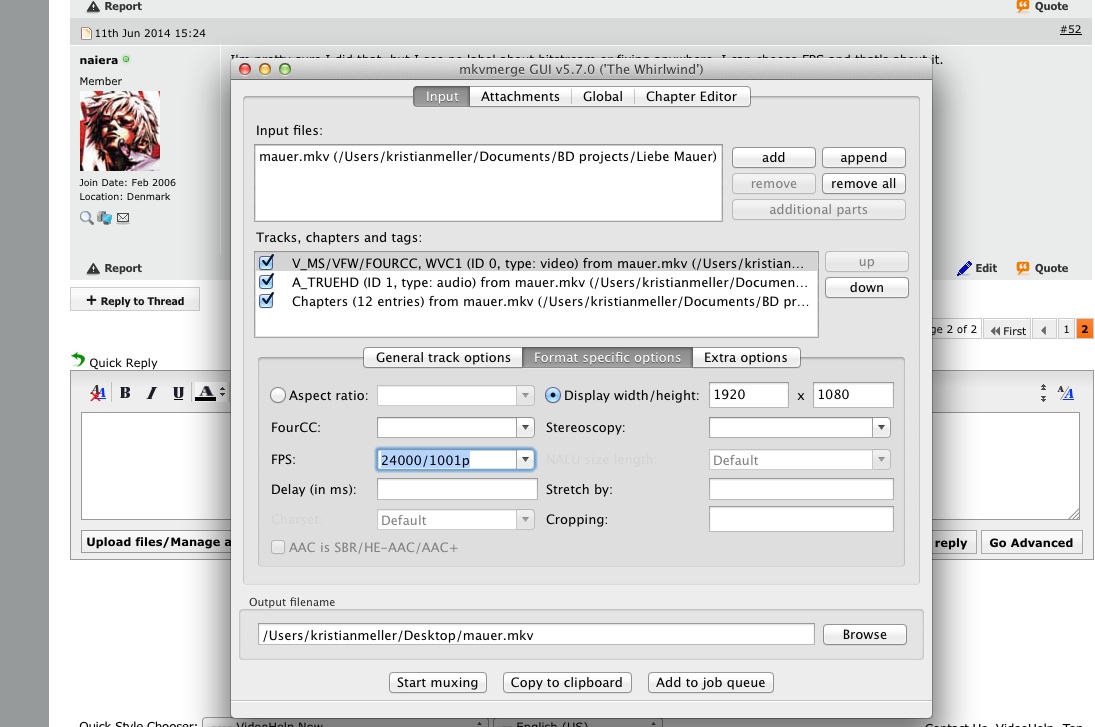The height and width of the screenshot is (727, 1095).
Task: Open Extra options tab
Action: [x=746, y=358]
